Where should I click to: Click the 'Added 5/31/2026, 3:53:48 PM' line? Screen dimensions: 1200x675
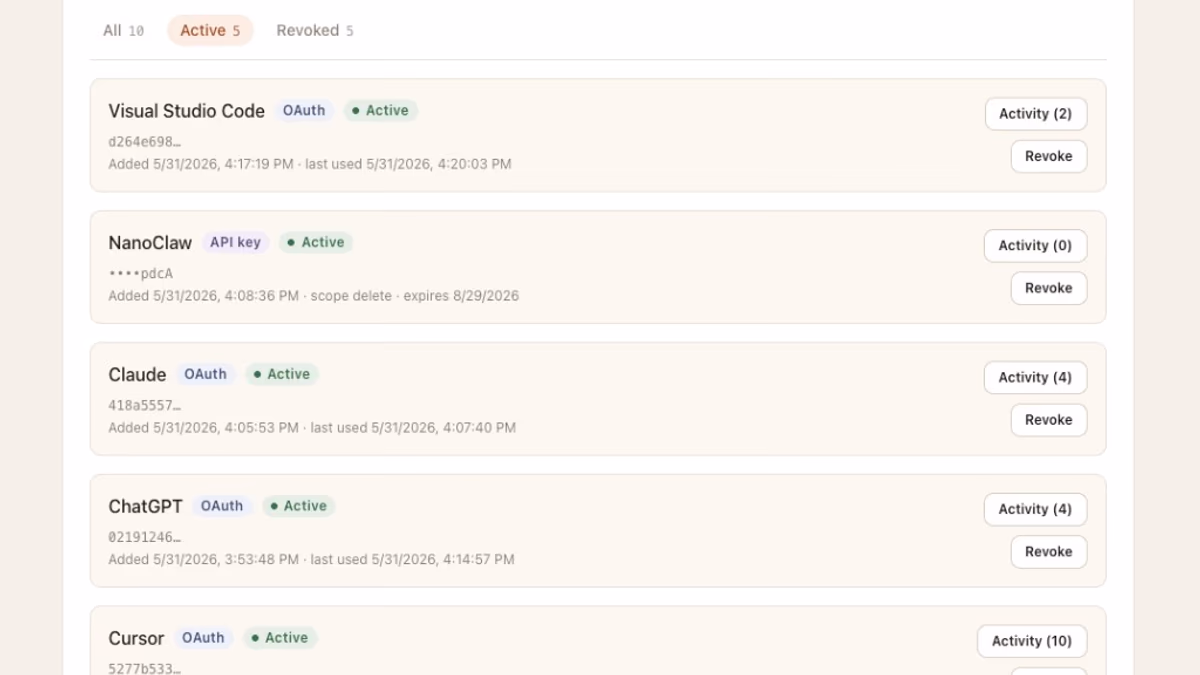[311, 560]
